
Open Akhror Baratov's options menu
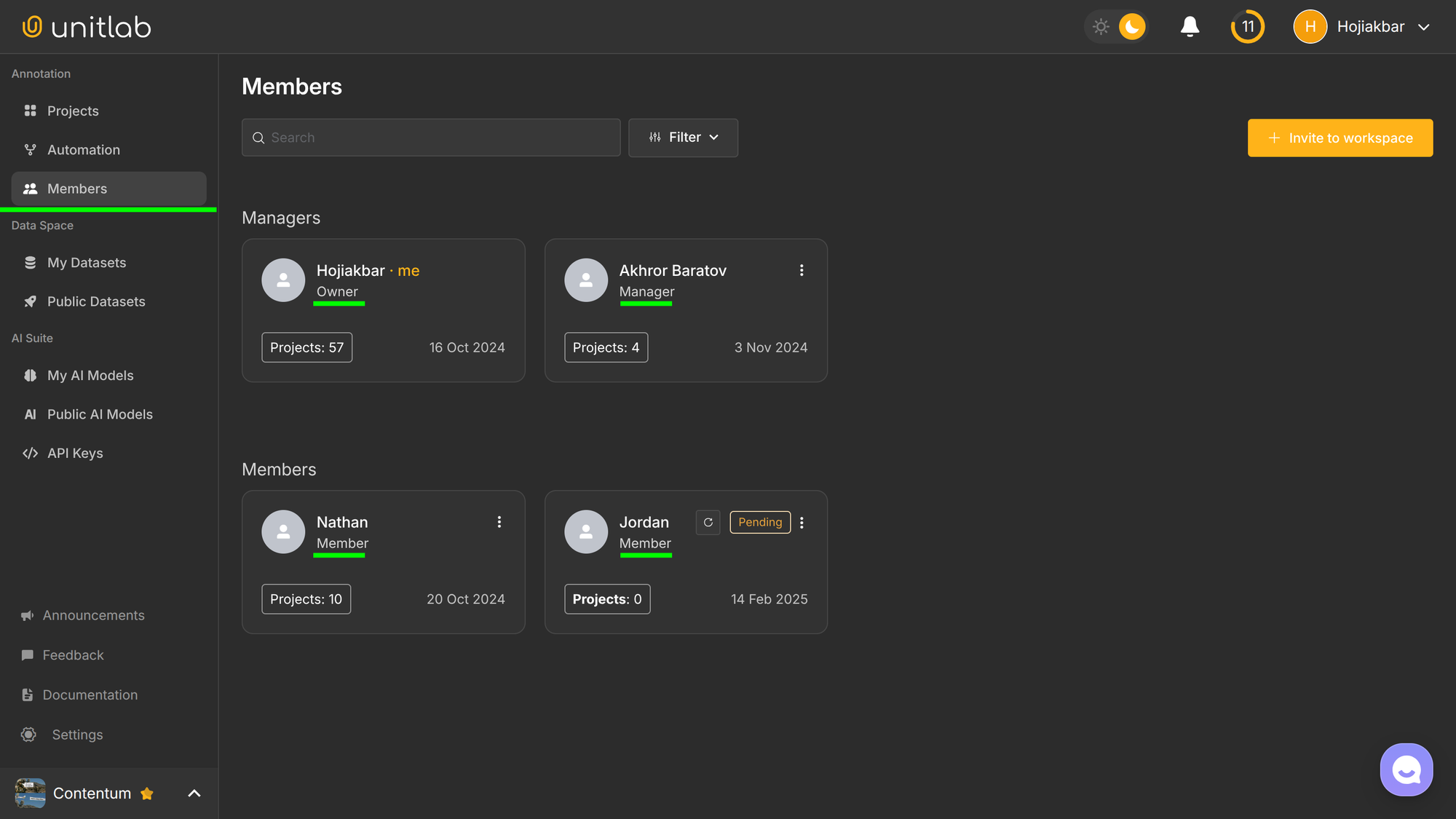pos(802,270)
